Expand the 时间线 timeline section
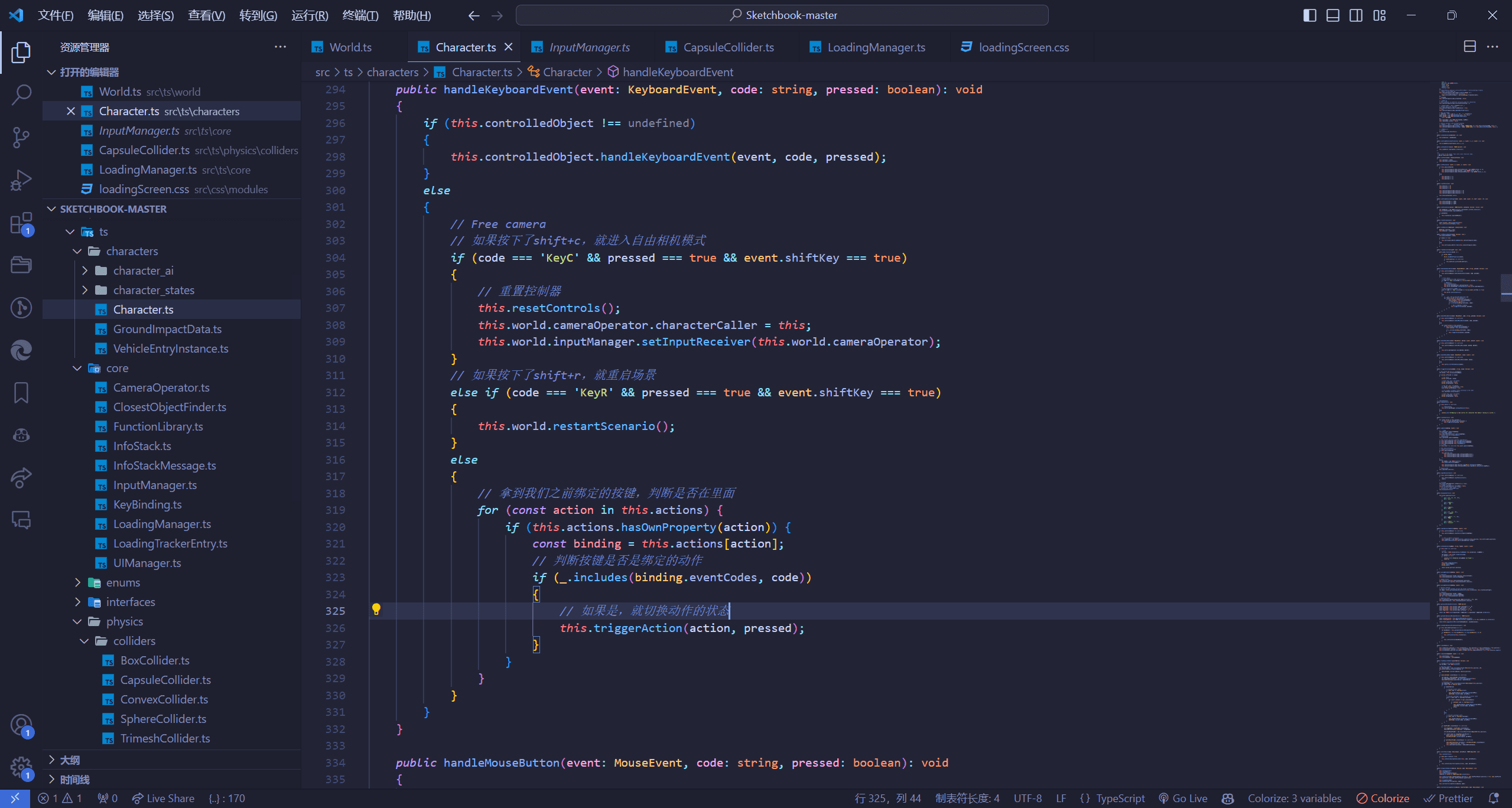Viewport: 1512px width, 808px height. point(171,780)
